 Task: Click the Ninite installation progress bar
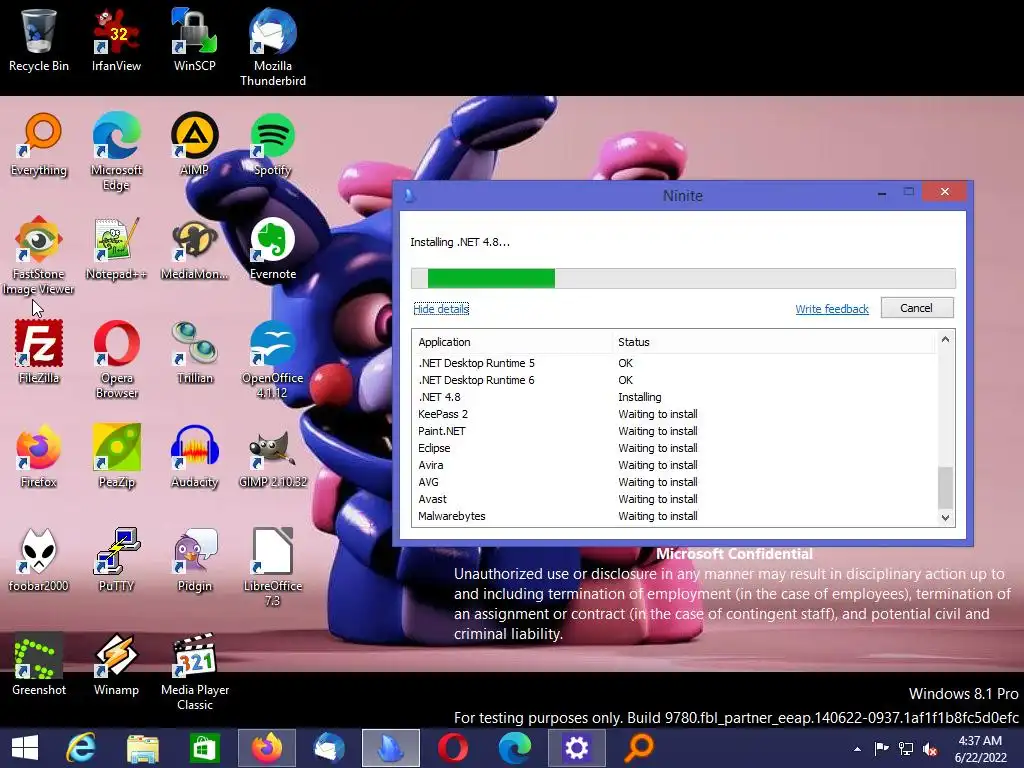[x=683, y=278]
